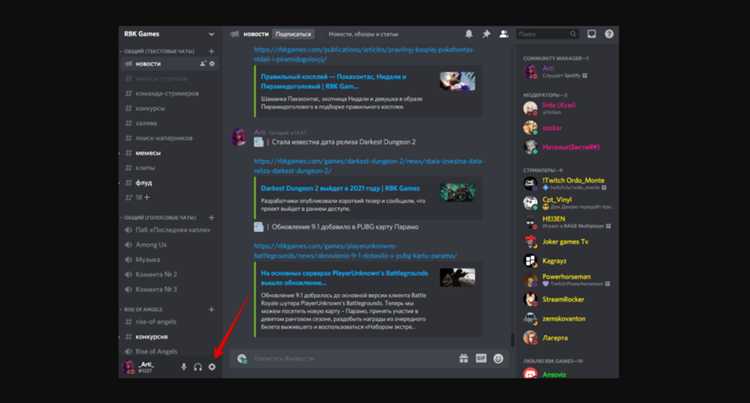Open the emoji picker icon
750x403 pixels.
click(x=498, y=359)
